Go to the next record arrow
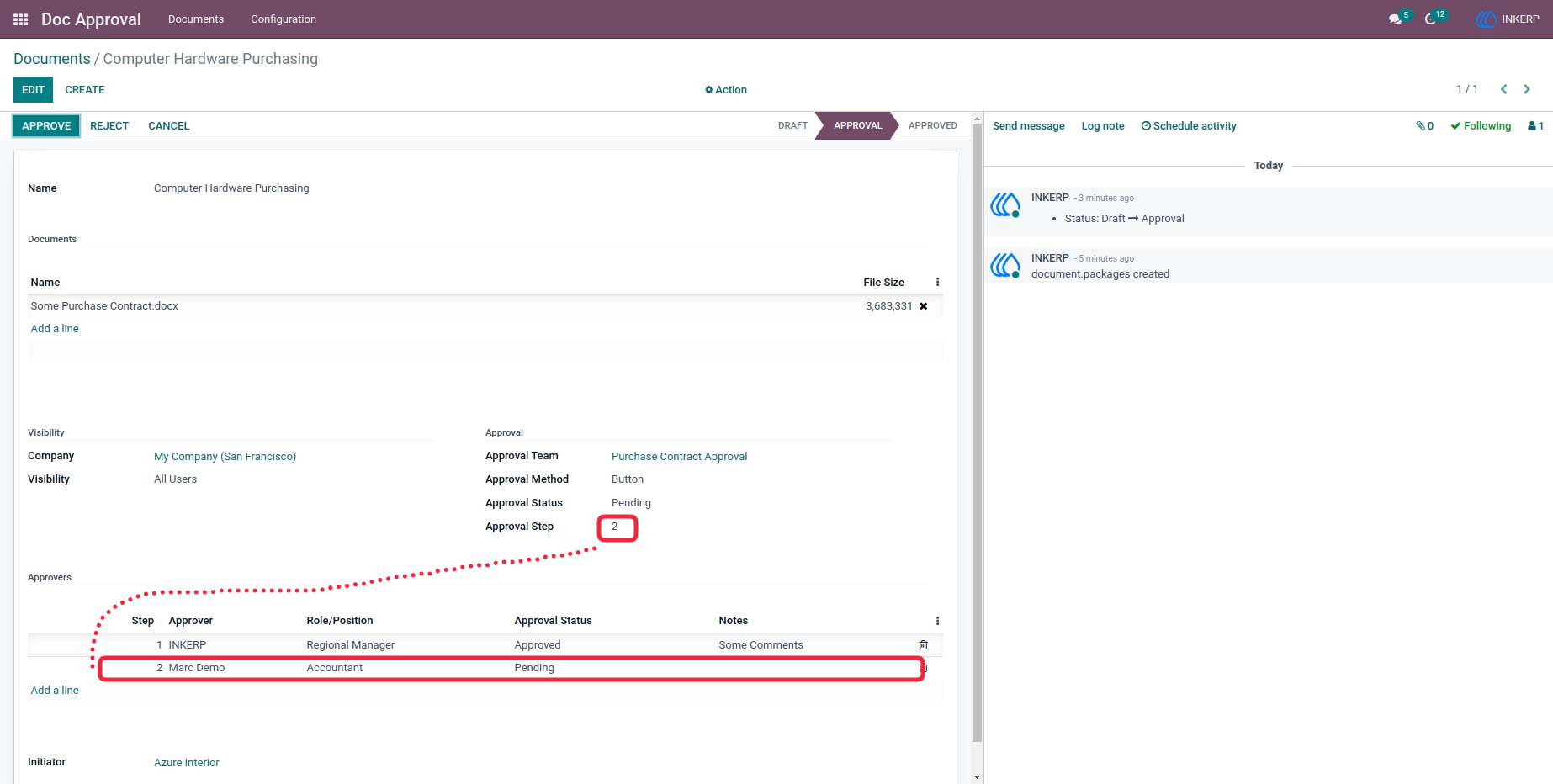This screenshot has height=784, width=1553. coord(1527,89)
